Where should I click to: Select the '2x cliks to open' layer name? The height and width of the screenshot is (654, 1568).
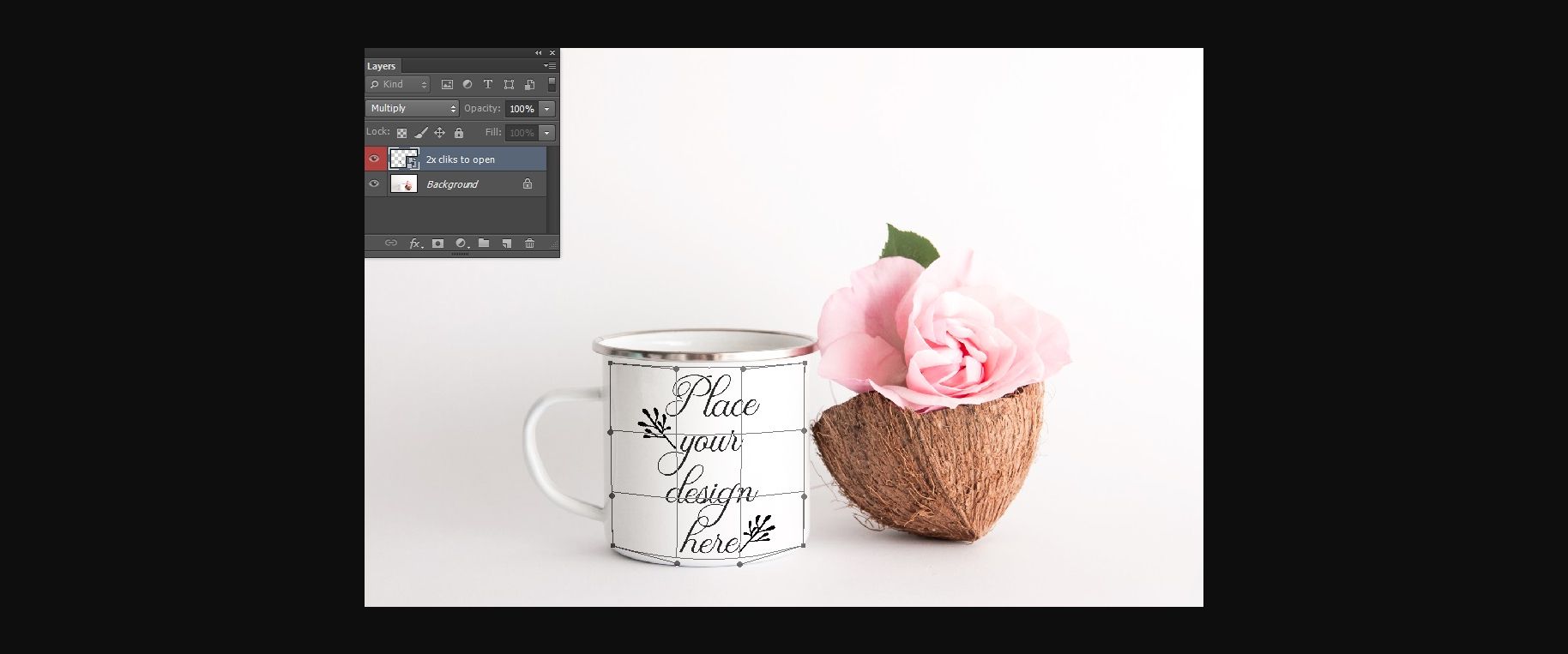coord(461,159)
